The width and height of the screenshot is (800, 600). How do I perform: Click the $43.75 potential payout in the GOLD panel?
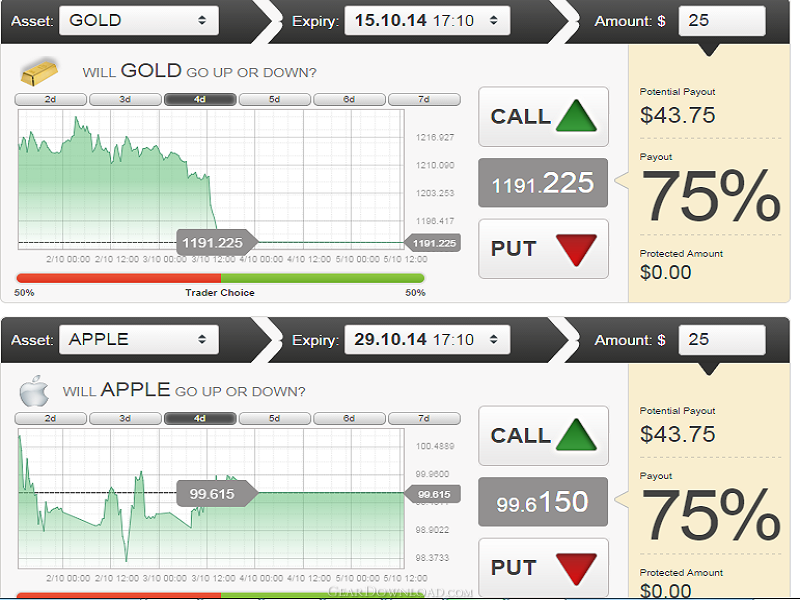pos(678,115)
